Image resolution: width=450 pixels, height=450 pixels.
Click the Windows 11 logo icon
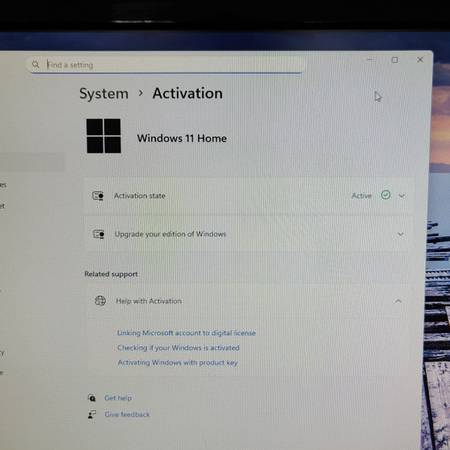click(x=104, y=136)
